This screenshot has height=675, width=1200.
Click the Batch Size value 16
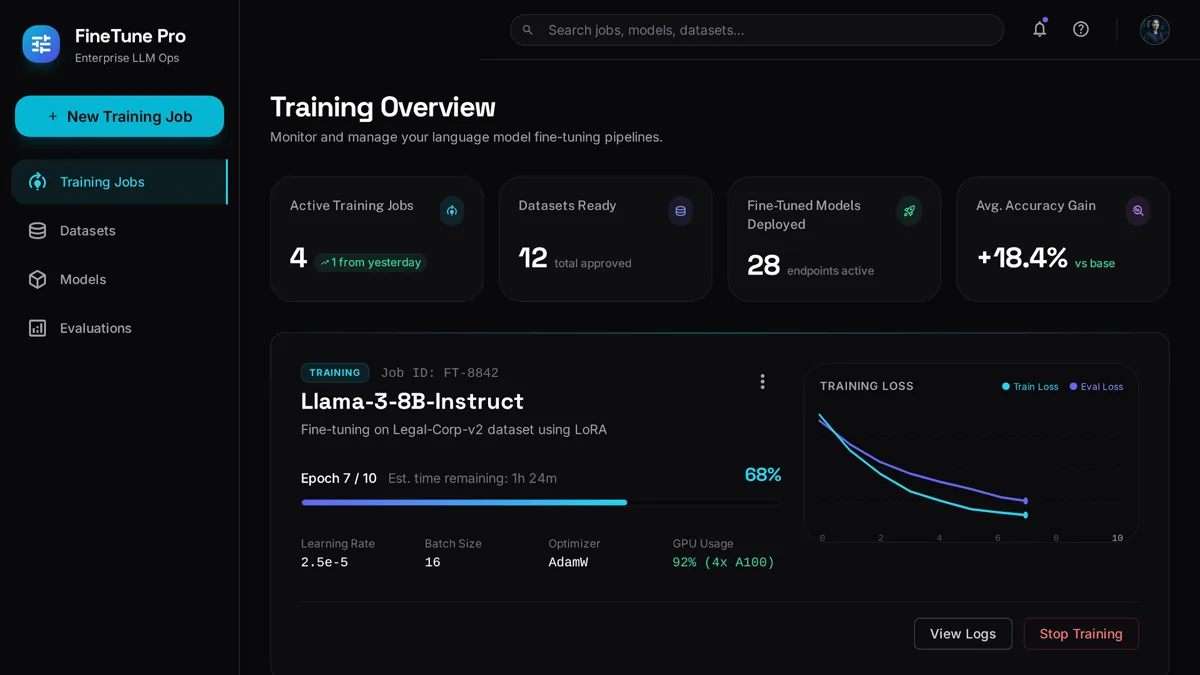(433, 563)
